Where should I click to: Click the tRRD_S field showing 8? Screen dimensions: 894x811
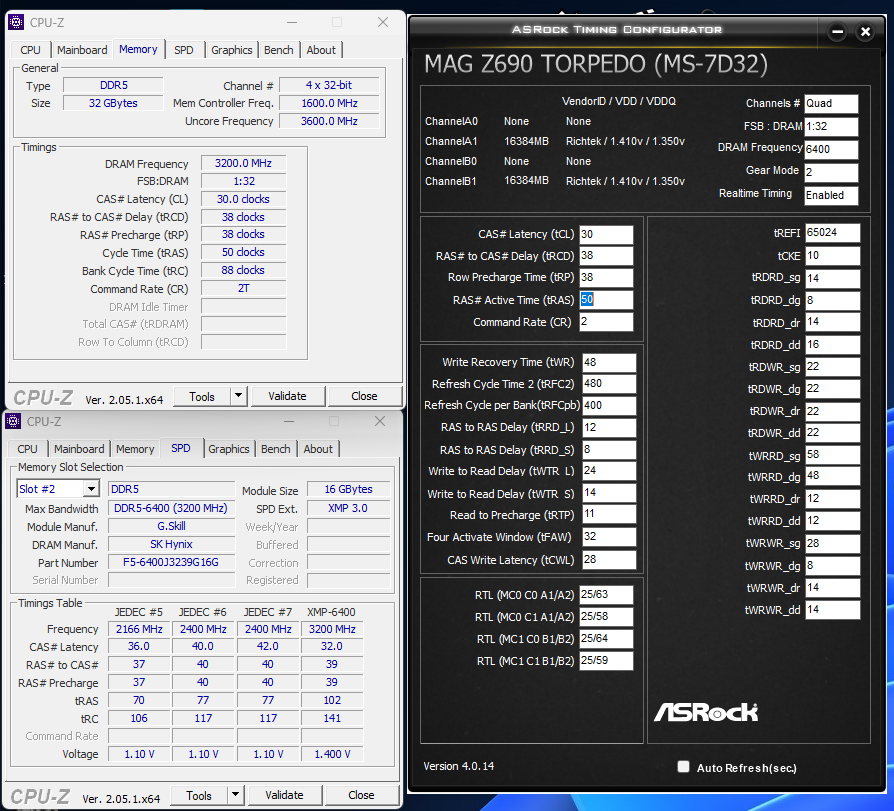point(609,449)
